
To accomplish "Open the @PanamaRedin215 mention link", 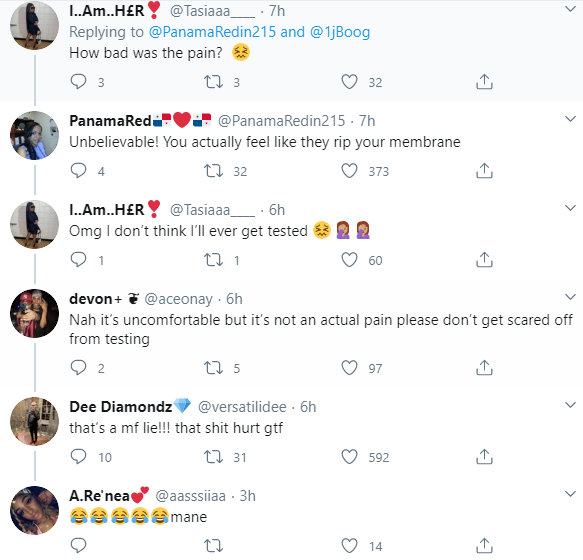I will (x=212, y=32).
